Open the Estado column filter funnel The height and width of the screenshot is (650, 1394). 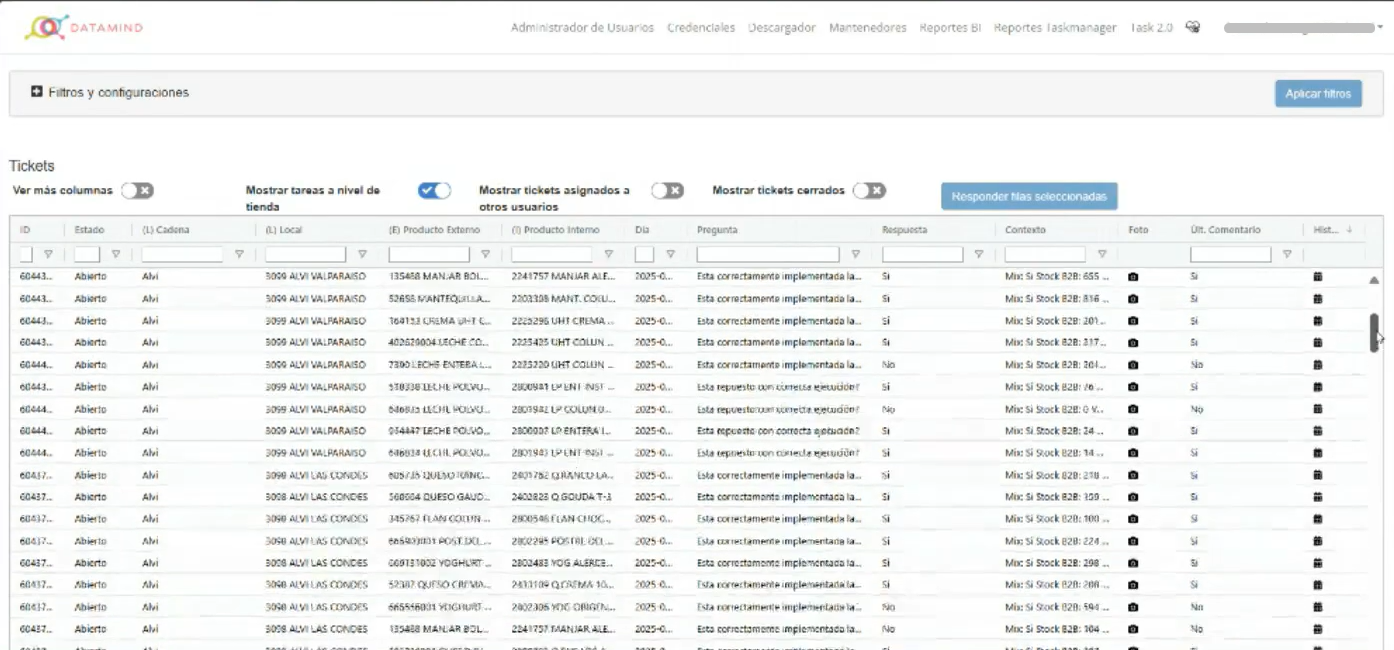click(116, 254)
